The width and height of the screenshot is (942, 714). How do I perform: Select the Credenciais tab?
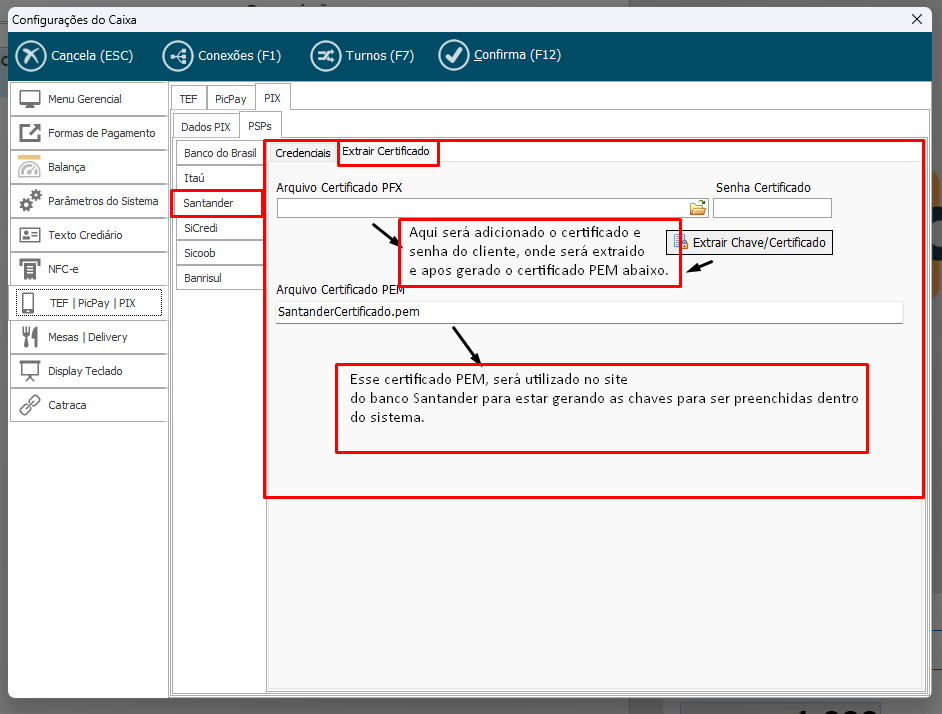pyautogui.click(x=302, y=153)
